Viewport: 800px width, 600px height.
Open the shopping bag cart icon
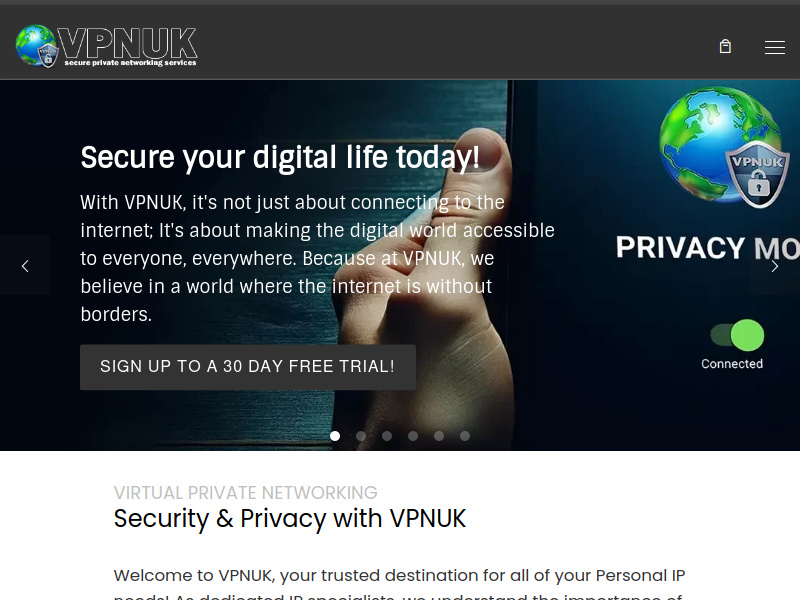(725, 47)
